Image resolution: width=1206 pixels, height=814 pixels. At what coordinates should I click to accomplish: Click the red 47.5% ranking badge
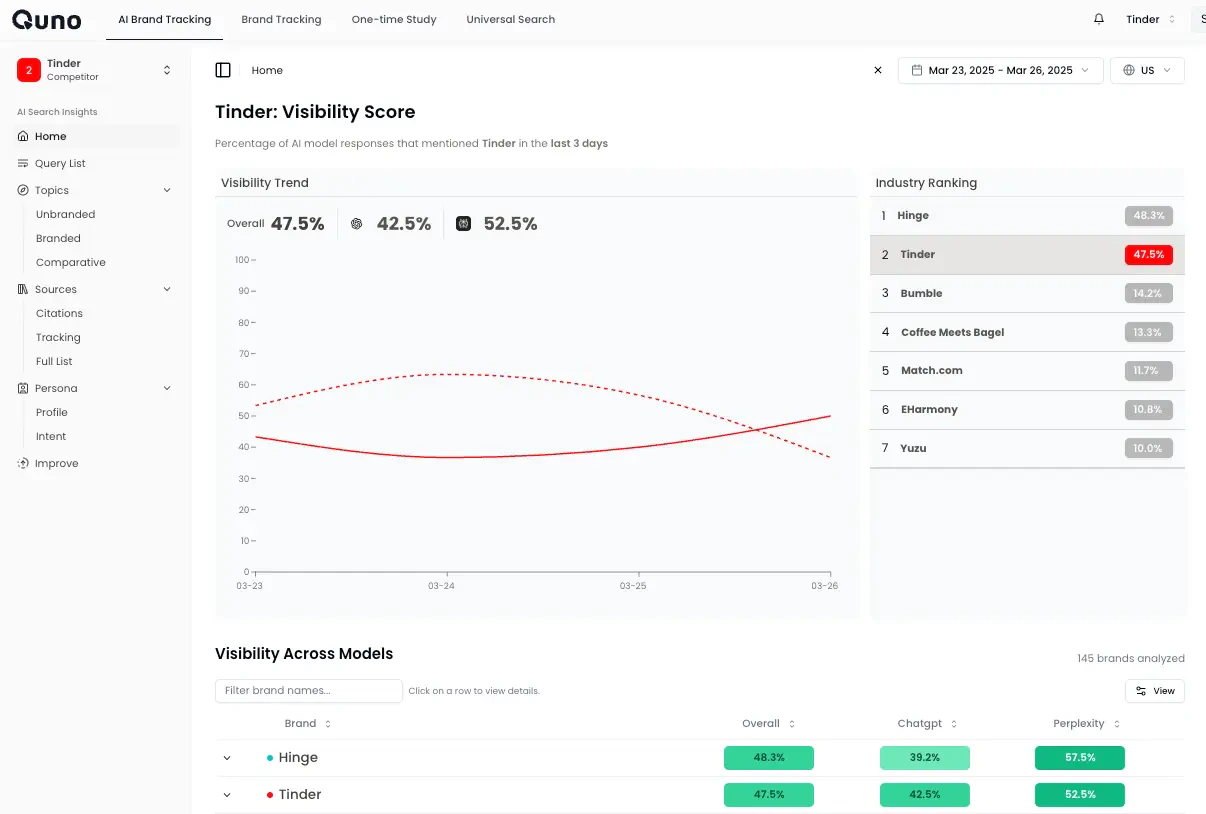point(1149,254)
